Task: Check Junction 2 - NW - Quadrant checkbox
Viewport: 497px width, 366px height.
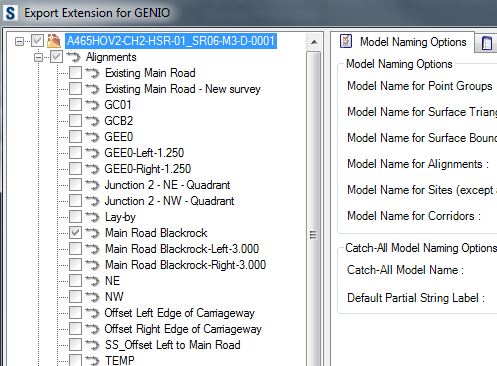Action: click(x=75, y=201)
